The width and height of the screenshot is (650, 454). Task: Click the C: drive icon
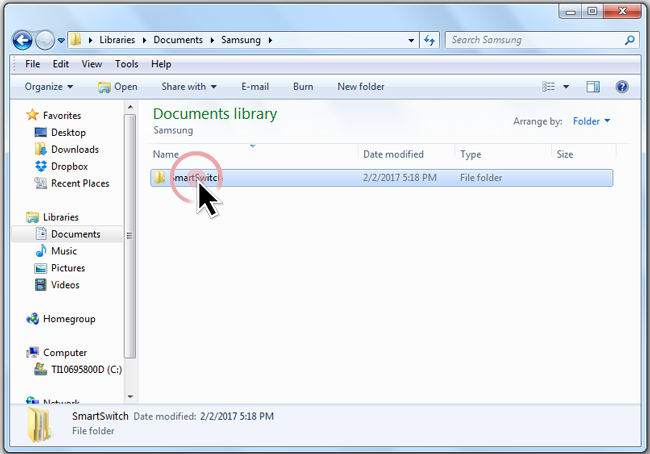point(41,369)
